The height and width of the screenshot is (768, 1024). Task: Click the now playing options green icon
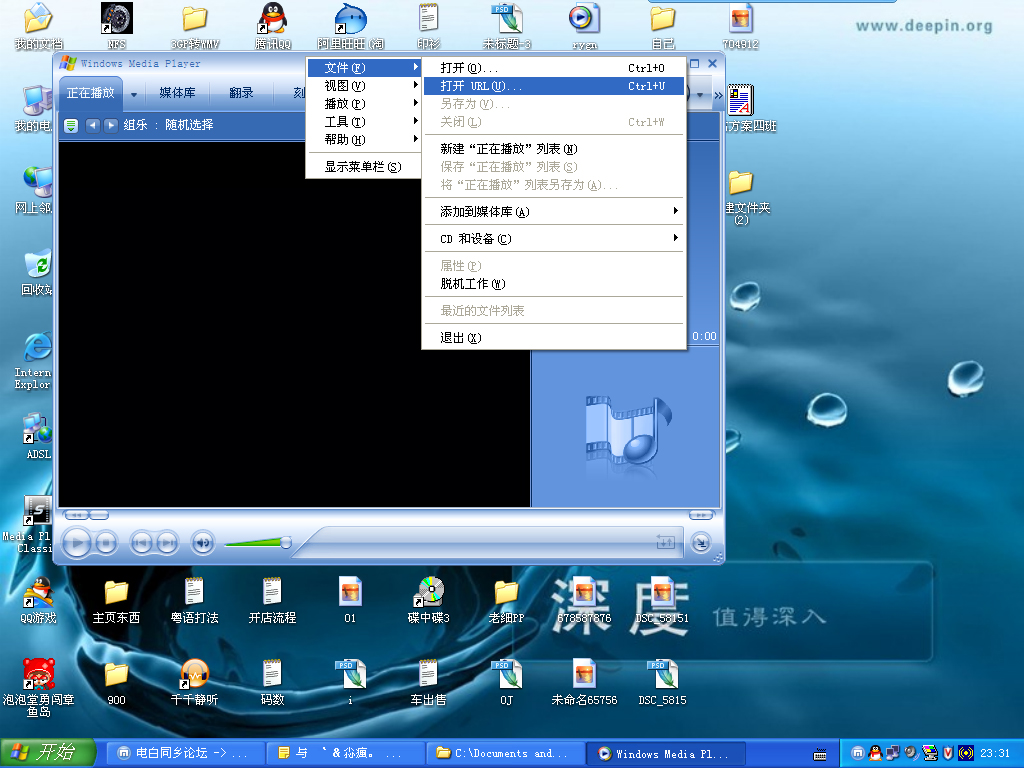[71, 125]
